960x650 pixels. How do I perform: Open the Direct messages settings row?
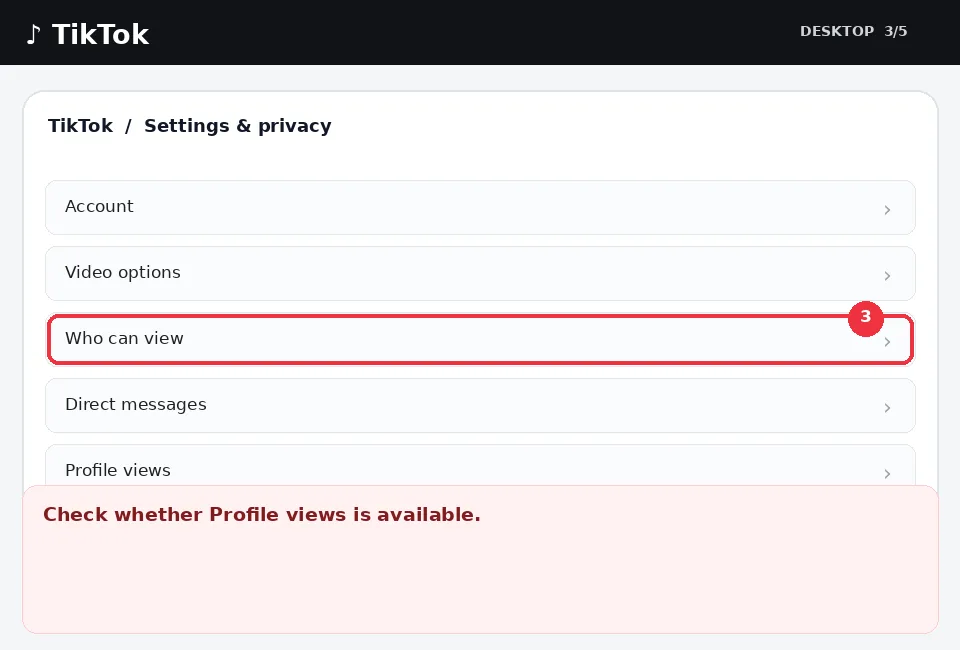coord(480,405)
